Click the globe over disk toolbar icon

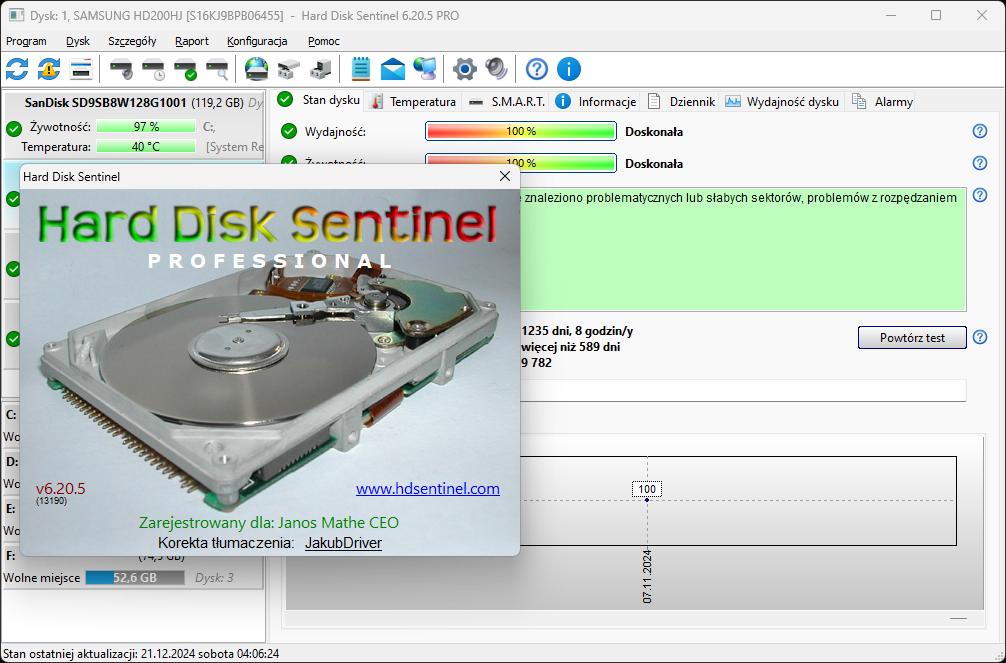pos(257,69)
